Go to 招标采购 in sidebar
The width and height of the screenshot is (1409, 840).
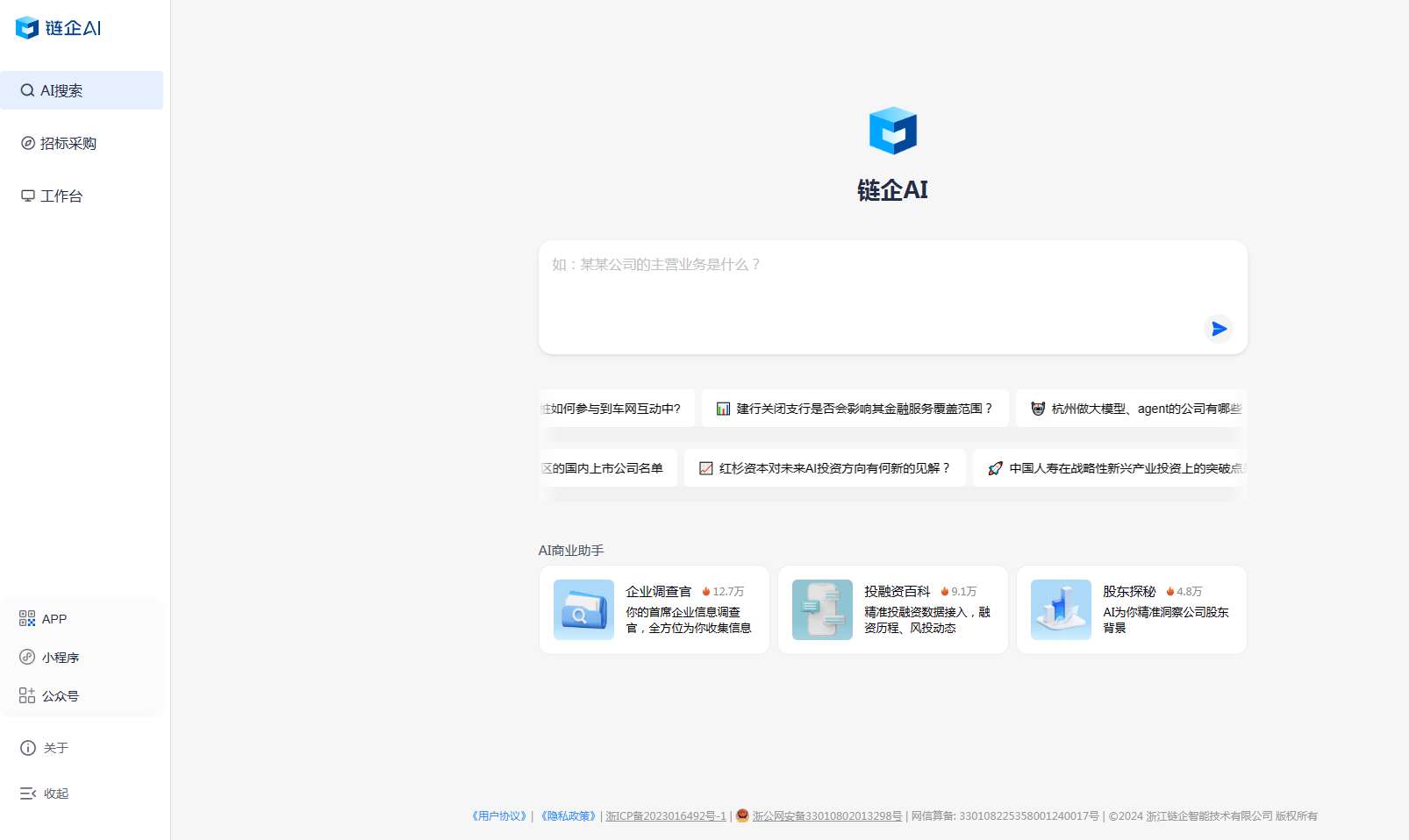point(82,143)
